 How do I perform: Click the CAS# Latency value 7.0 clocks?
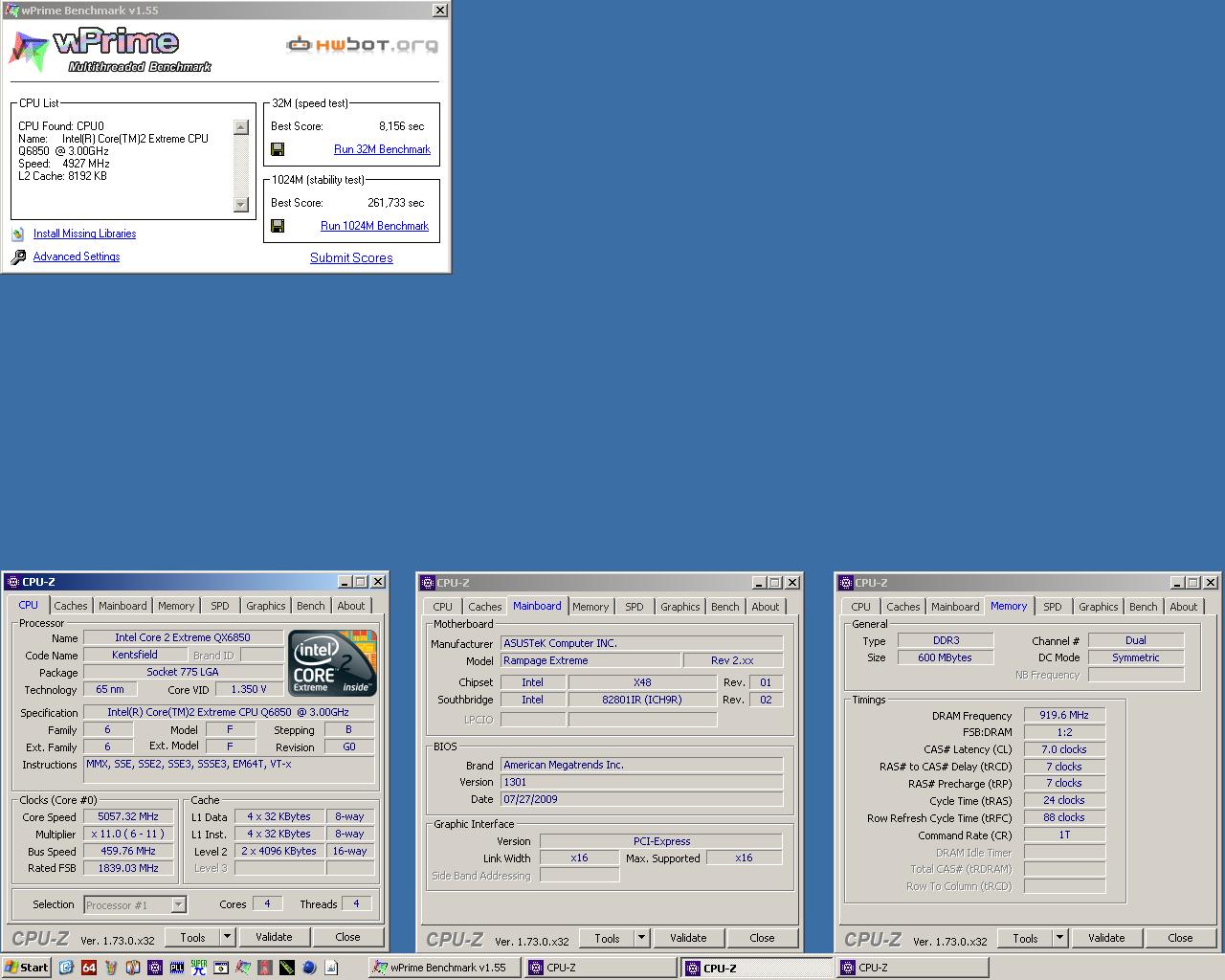[1064, 749]
